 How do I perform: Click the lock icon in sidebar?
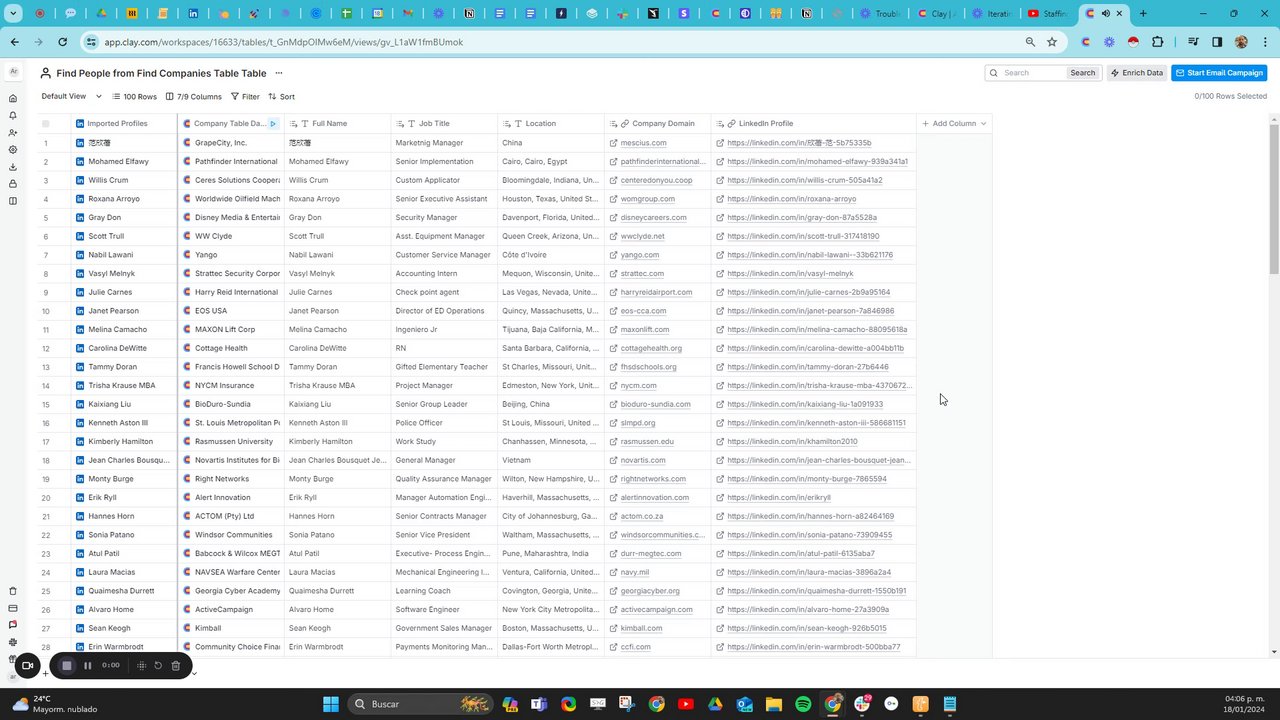pos(13,184)
